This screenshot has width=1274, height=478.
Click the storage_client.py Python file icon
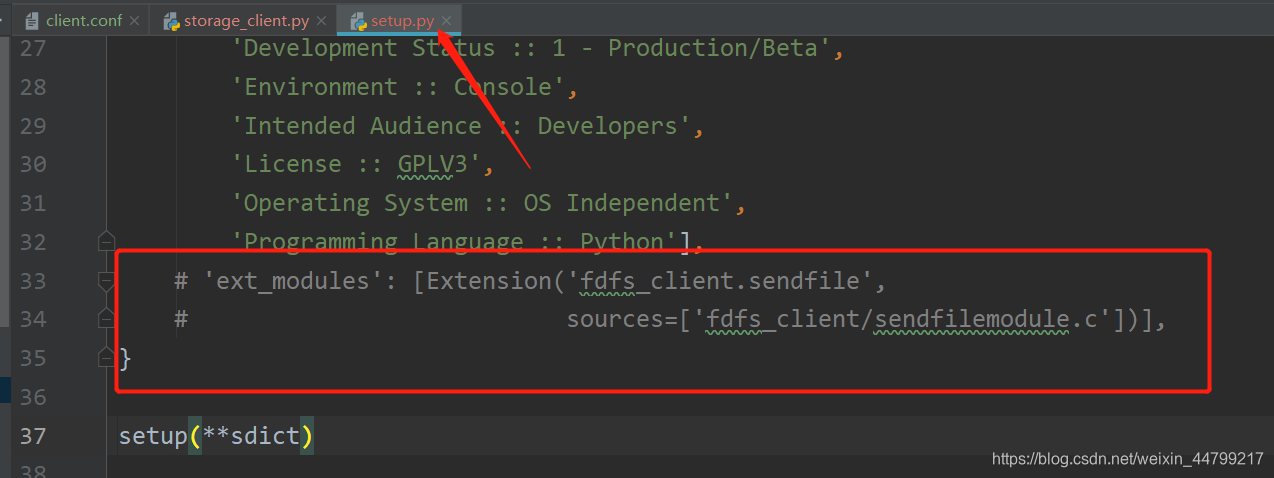click(x=171, y=20)
